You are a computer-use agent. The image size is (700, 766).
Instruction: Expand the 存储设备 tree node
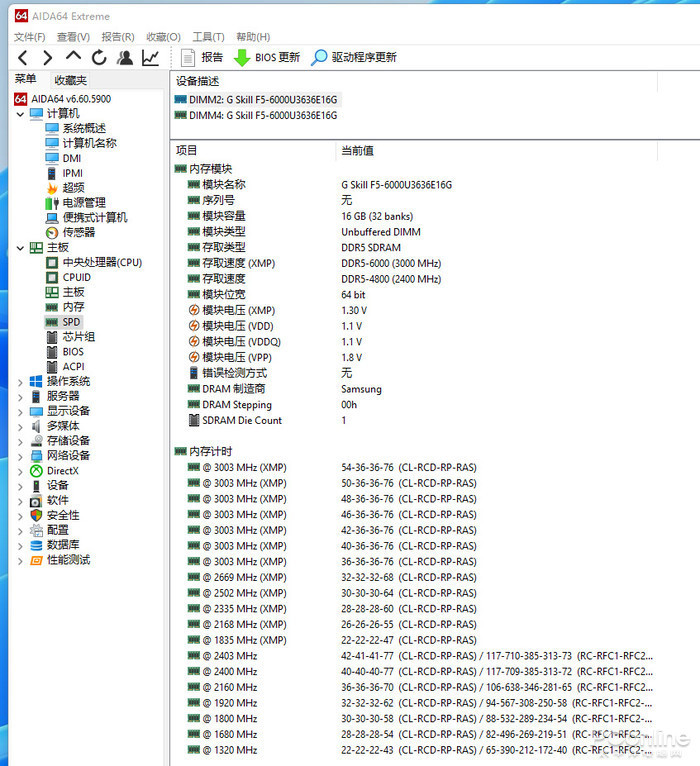(20, 442)
